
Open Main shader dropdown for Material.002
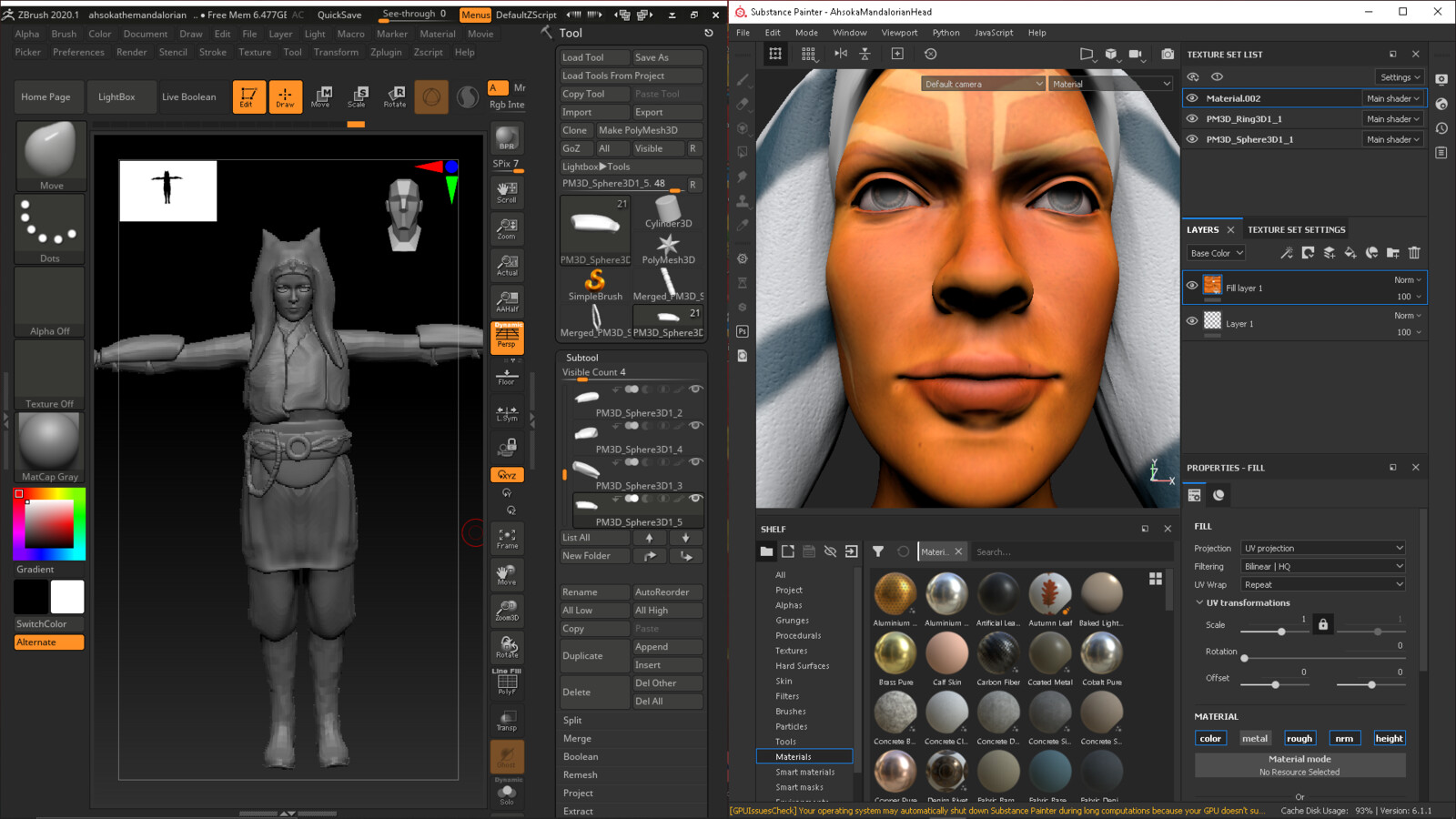1392,98
